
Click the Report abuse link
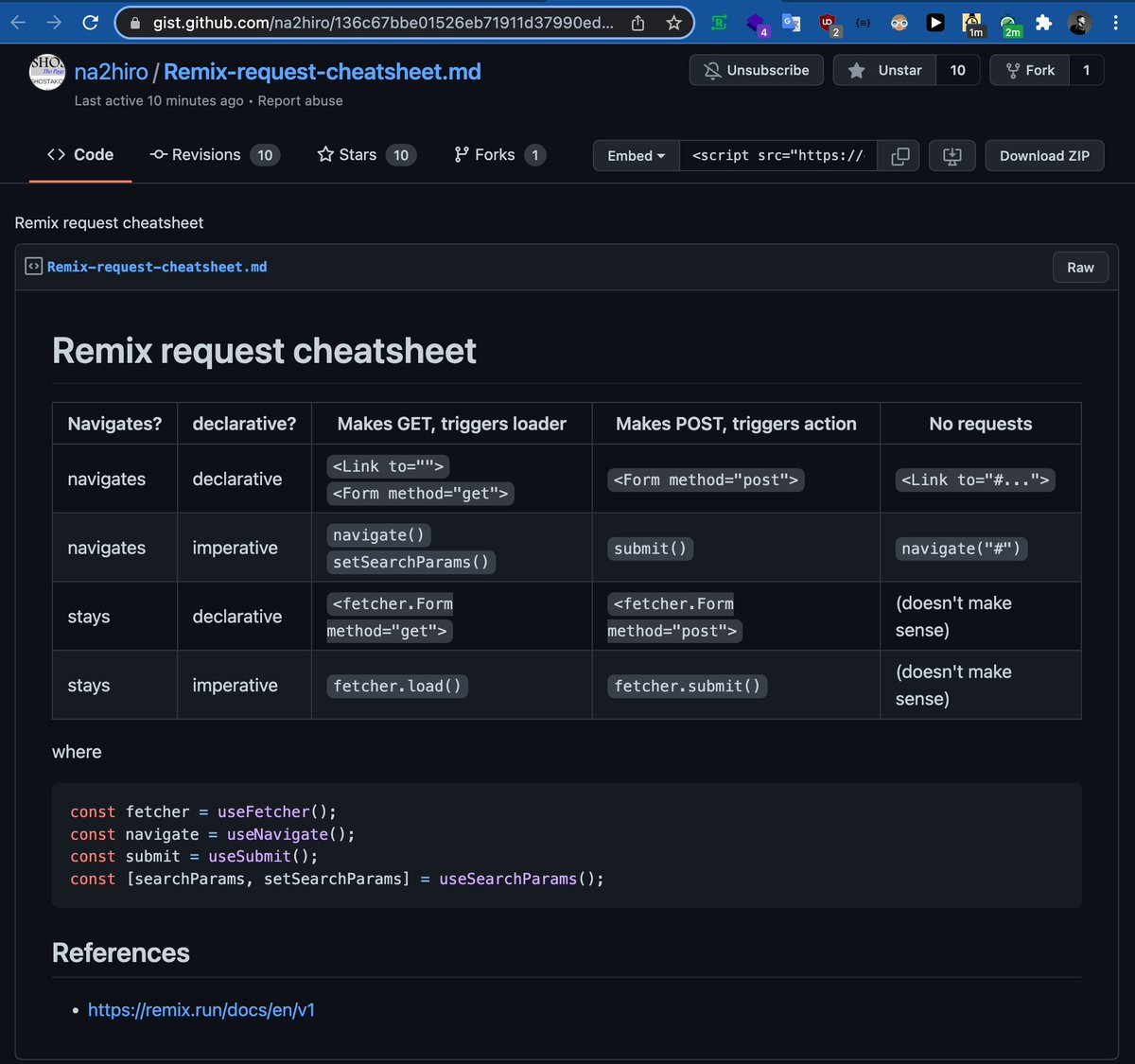(x=300, y=101)
